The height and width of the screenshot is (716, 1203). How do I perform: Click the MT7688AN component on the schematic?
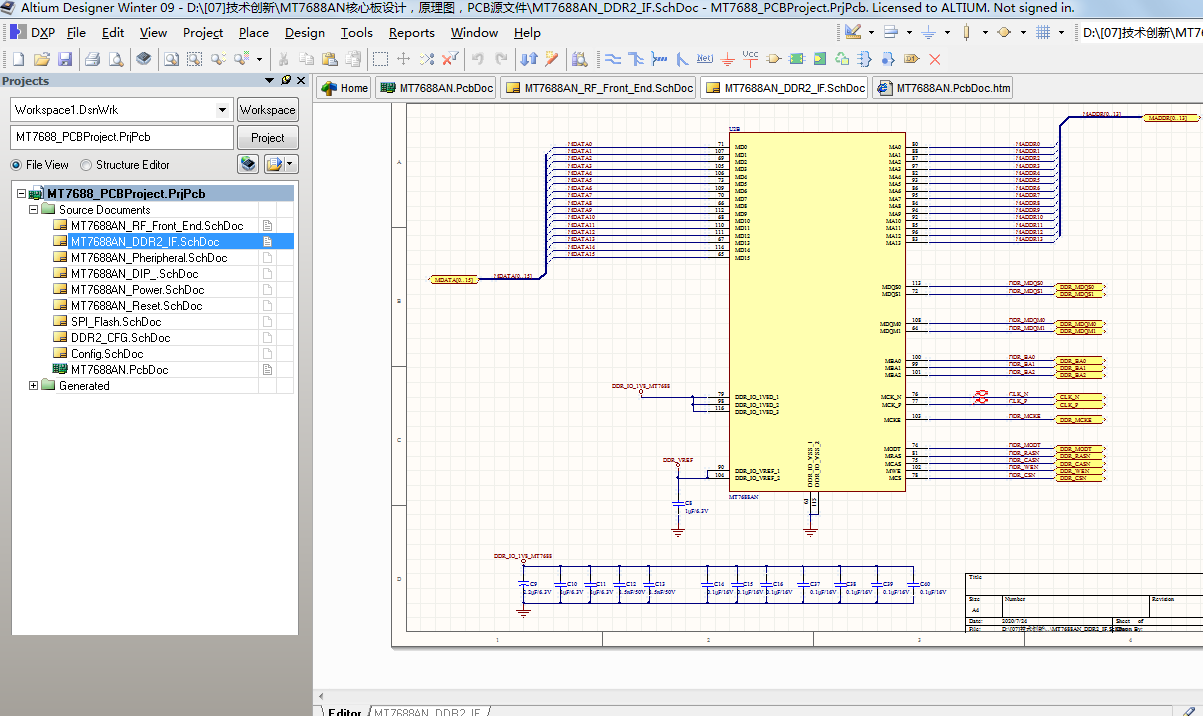817,311
